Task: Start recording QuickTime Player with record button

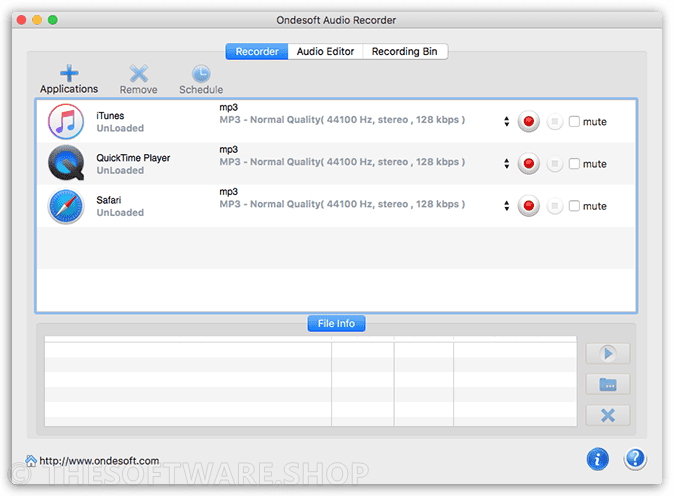Action: (528, 164)
